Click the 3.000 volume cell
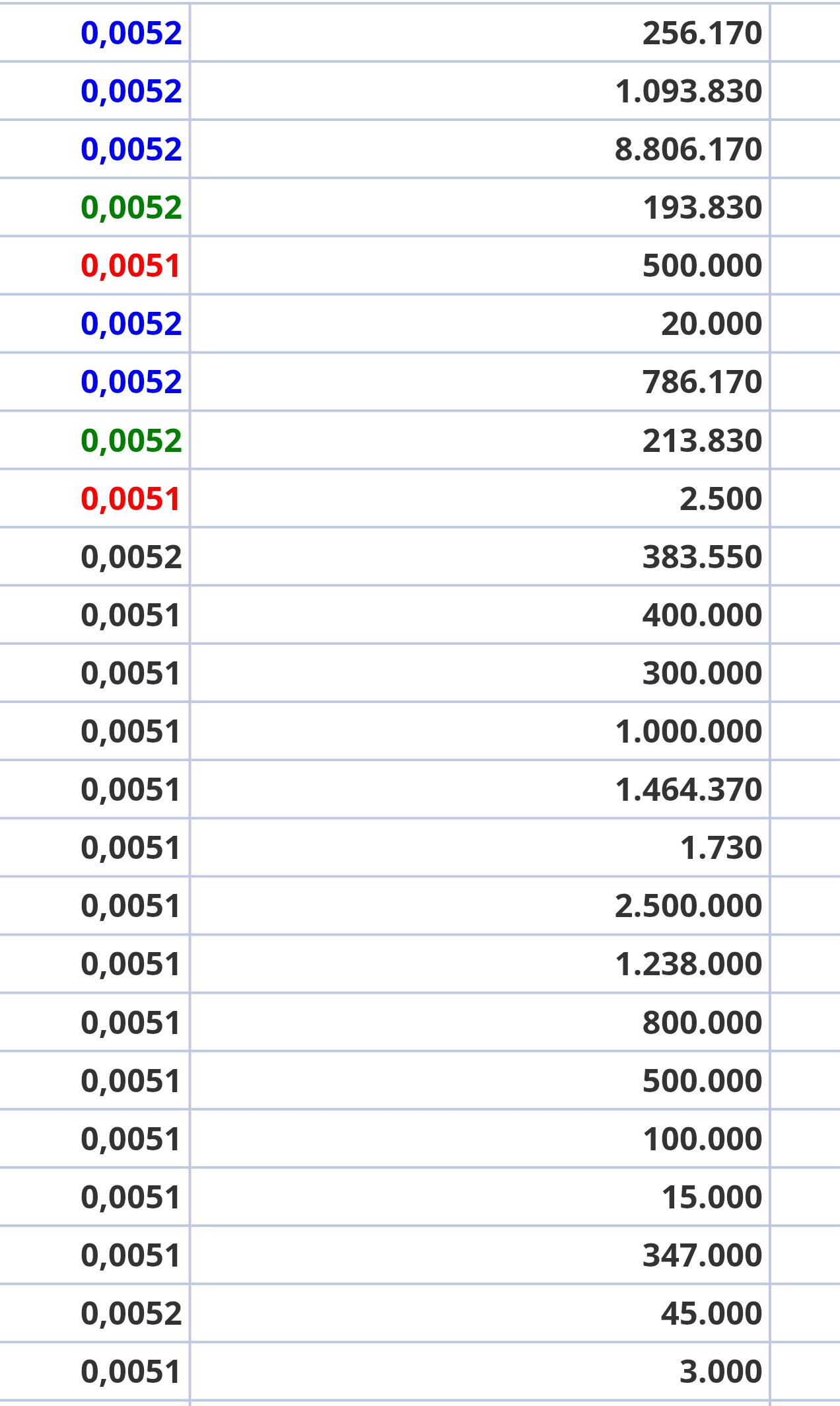This screenshot has width=840, height=1406. 720,1372
